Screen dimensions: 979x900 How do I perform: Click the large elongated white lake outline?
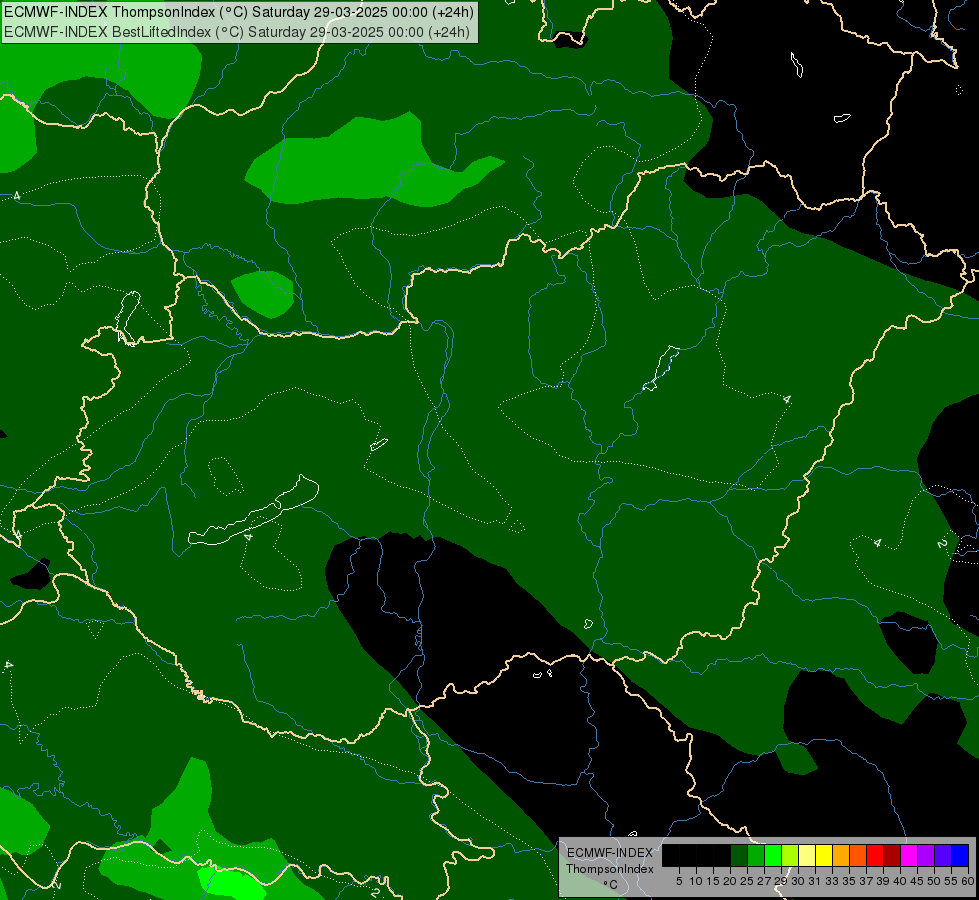pos(253,512)
